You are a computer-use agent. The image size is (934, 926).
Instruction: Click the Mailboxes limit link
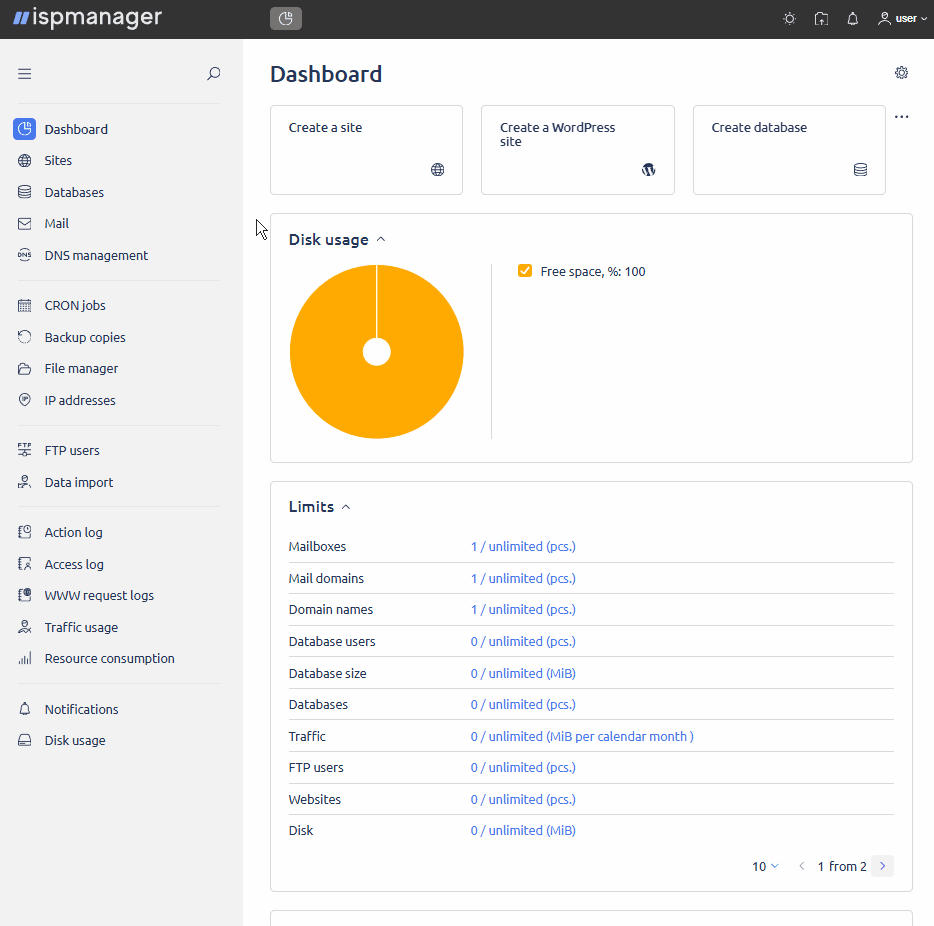[x=523, y=547]
